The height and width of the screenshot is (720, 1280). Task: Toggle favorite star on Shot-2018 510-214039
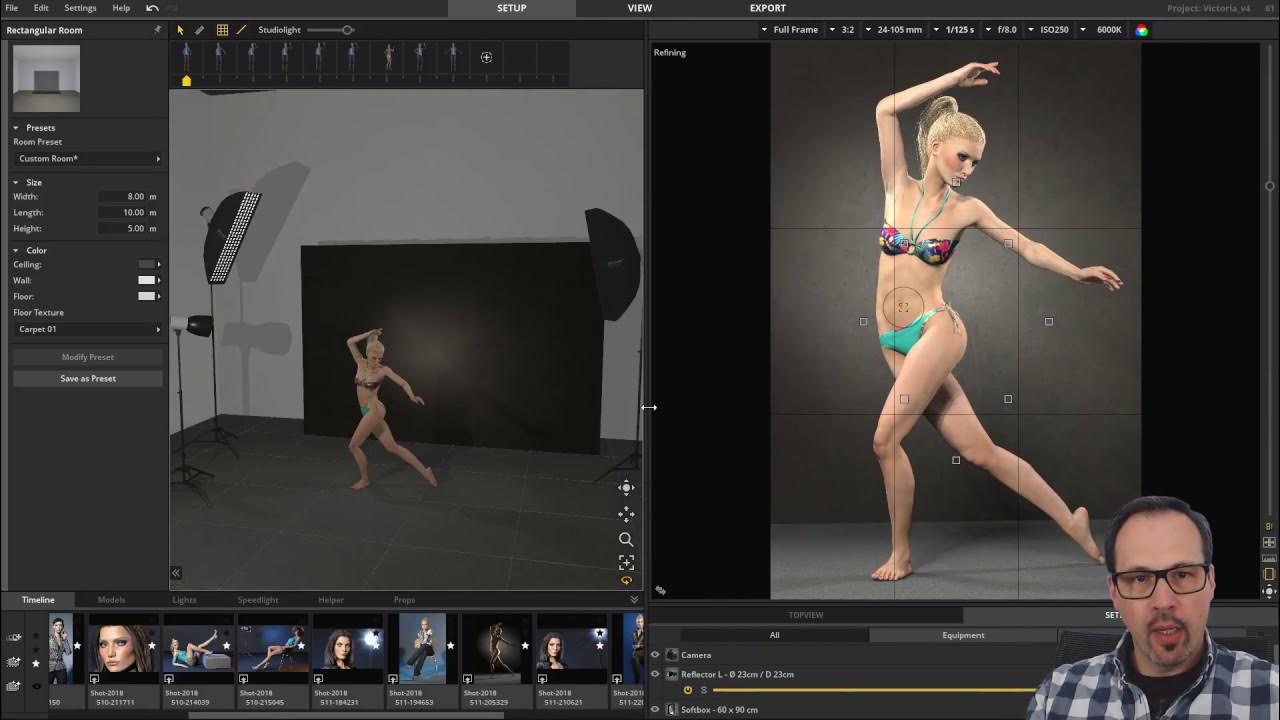click(x=227, y=646)
